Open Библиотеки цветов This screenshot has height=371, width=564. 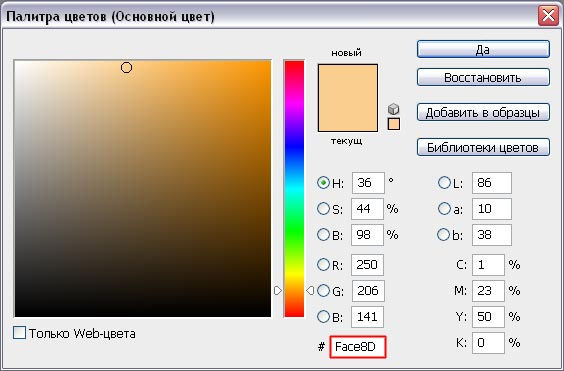point(483,147)
